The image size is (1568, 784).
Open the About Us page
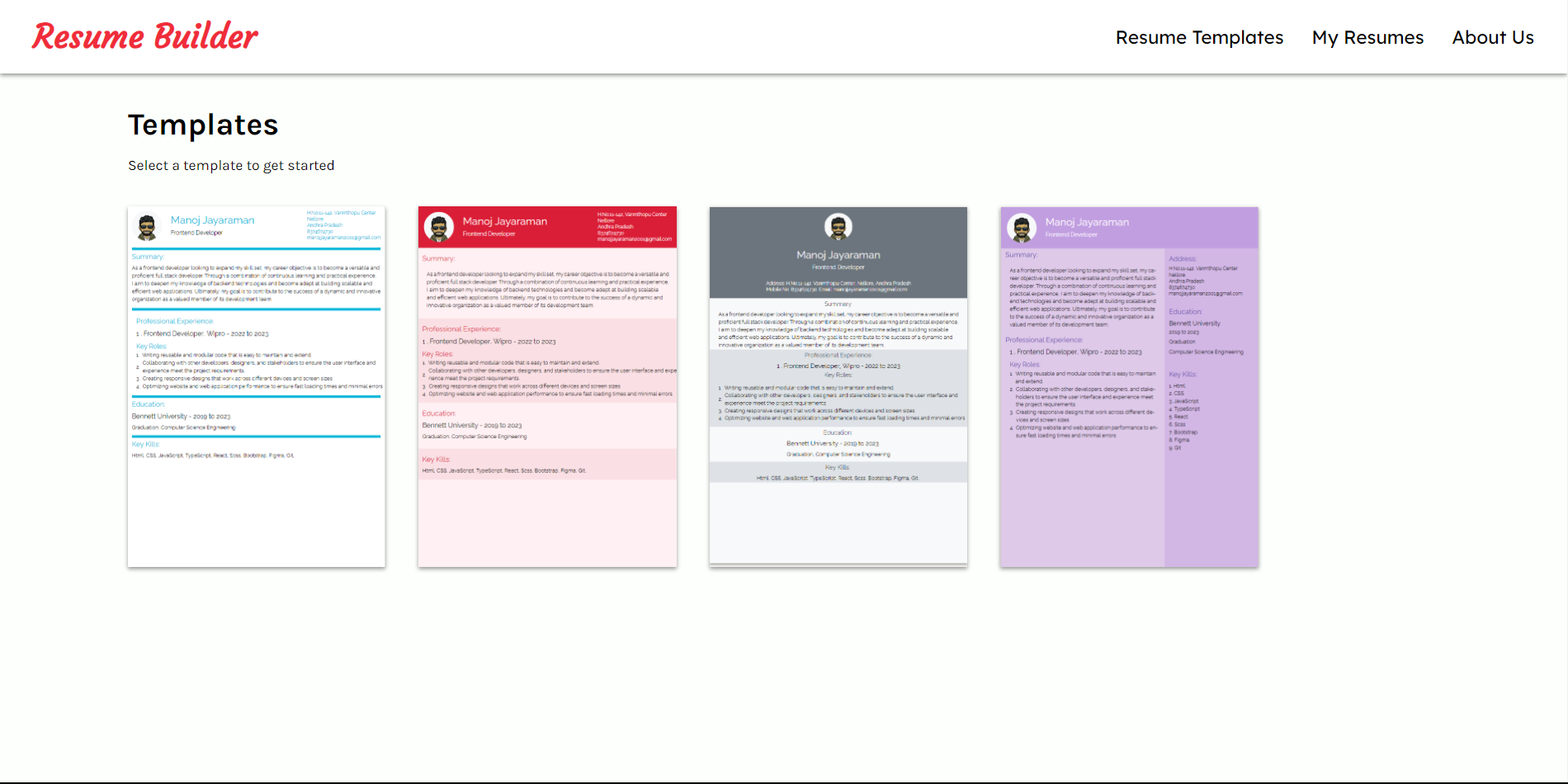coord(1493,37)
